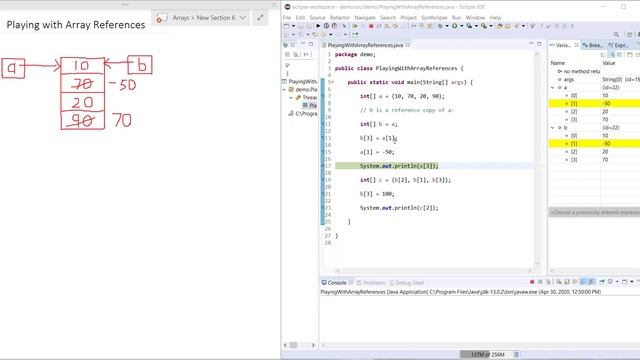This screenshot has width=640, height=360.
Task: Click the expand full-page arrow in OneNote
Action: pos(260,18)
